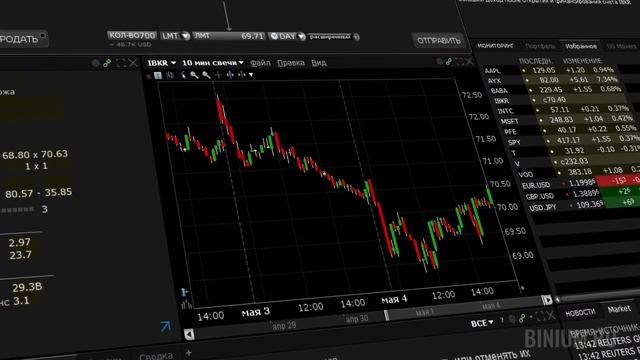This screenshot has height=360, width=640.
Task: Click the plus add-tab icon near Сводка
Action: pos(189,353)
